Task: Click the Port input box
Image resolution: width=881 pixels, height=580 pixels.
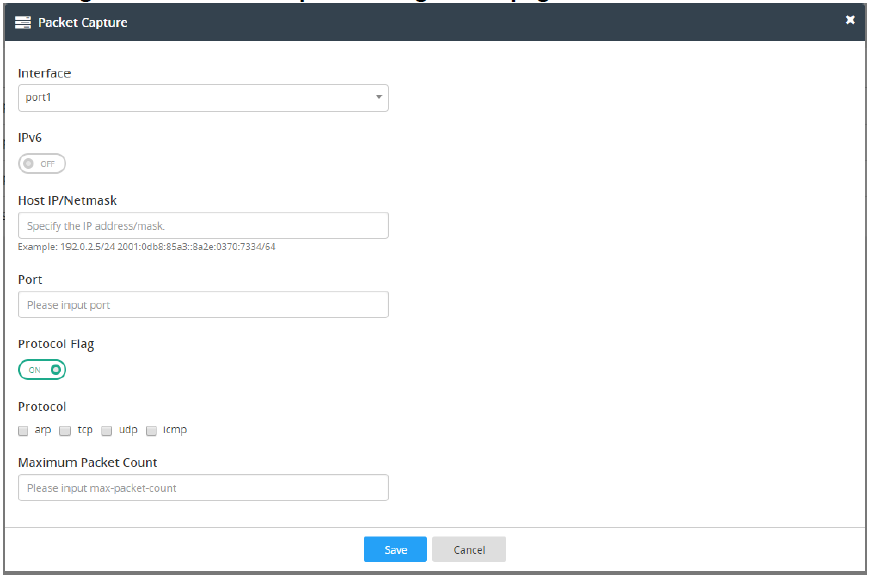Action: point(203,304)
